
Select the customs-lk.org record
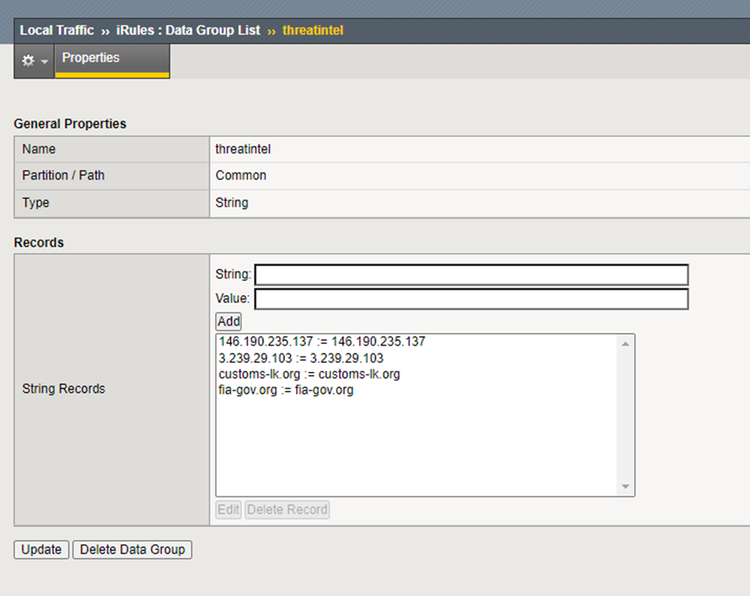pos(309,374)
